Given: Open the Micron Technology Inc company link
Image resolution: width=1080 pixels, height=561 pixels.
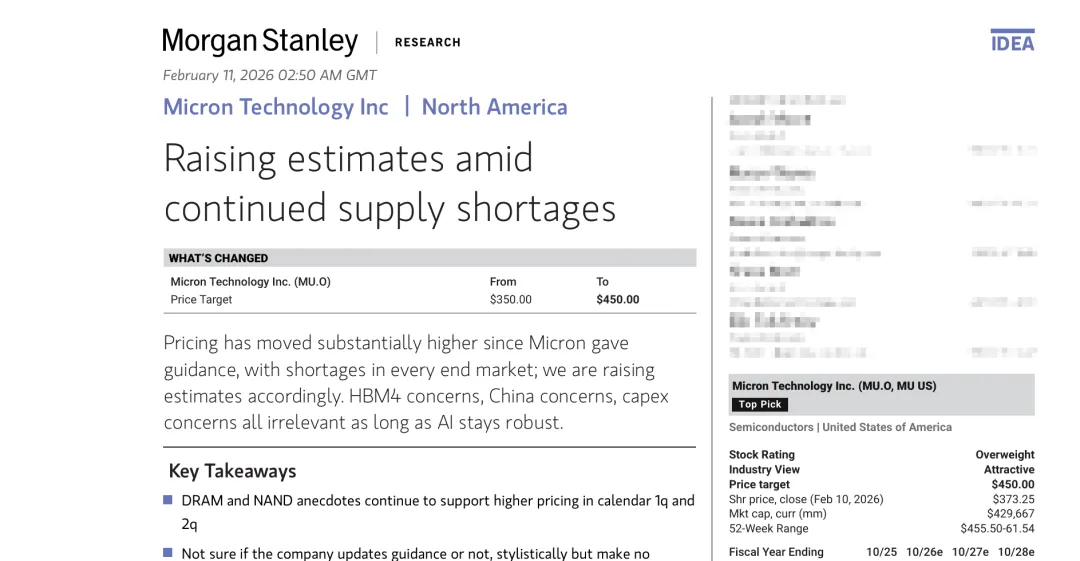Looking at the screenshot, I should point(276,107).
